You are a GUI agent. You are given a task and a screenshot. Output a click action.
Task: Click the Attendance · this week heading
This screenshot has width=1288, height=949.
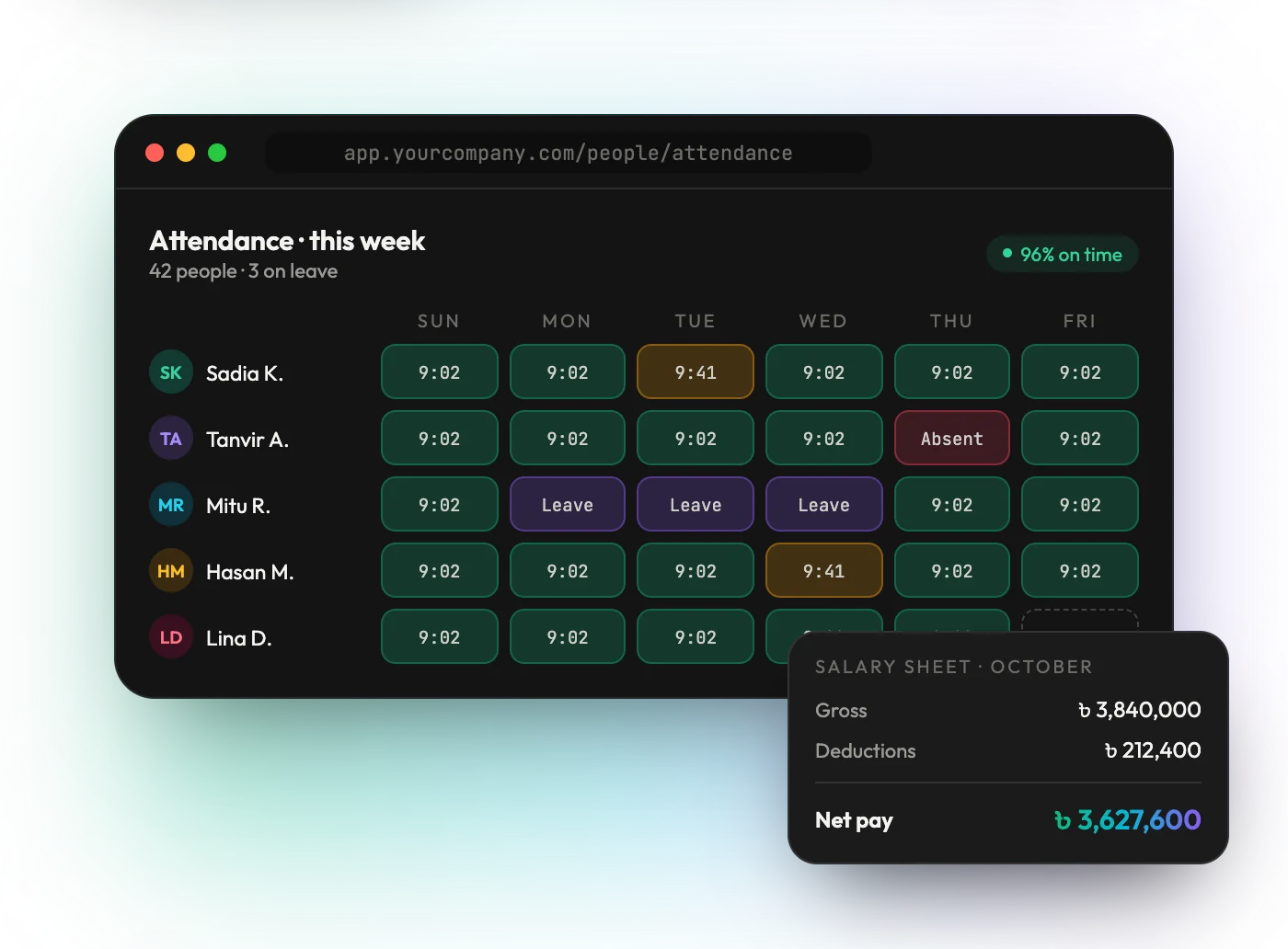[287, 241]
